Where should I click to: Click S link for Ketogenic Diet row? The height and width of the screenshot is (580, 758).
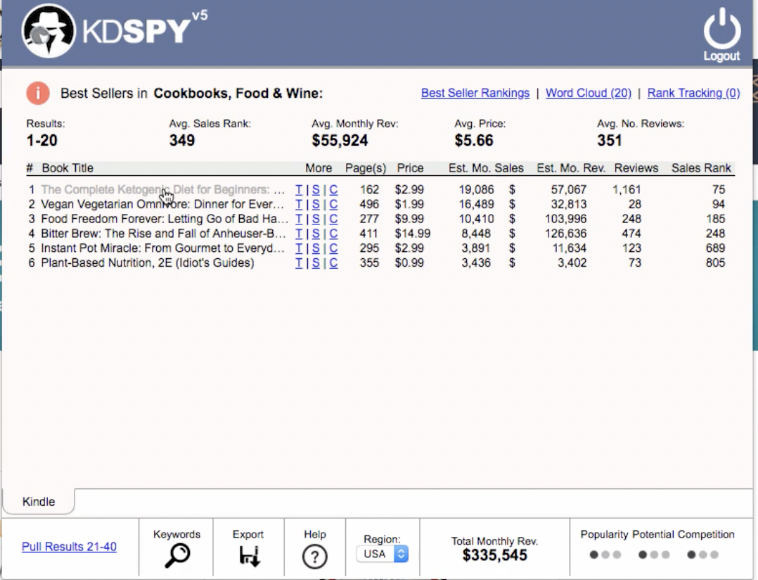click(x=316, y=190)
